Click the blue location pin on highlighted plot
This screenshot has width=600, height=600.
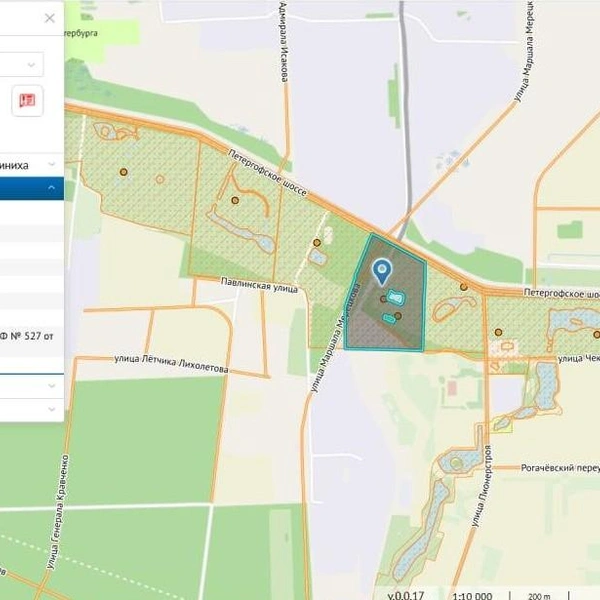coord(382,272)
